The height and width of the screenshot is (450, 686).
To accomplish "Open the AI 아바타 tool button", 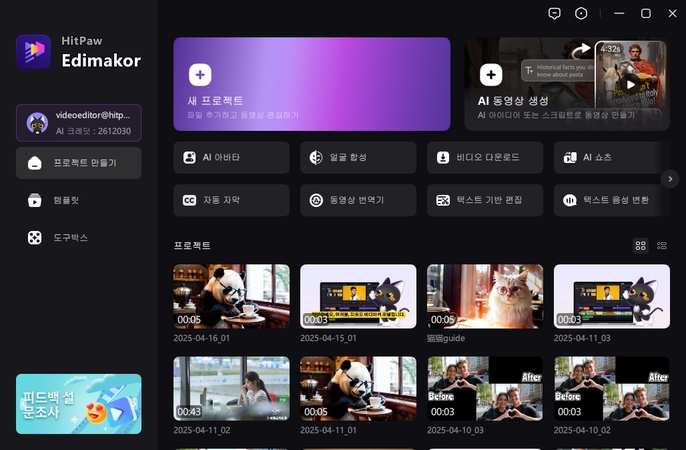I will pos(231,157).
